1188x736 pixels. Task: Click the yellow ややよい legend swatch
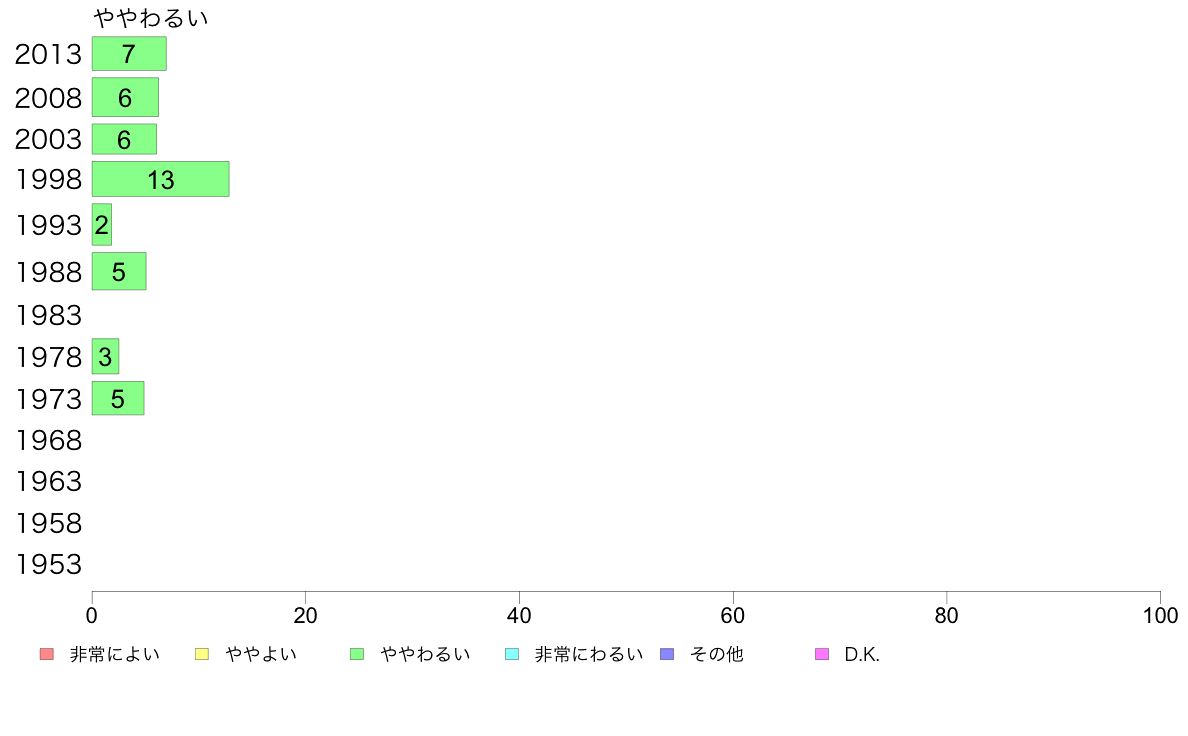[x=202, y=654]
